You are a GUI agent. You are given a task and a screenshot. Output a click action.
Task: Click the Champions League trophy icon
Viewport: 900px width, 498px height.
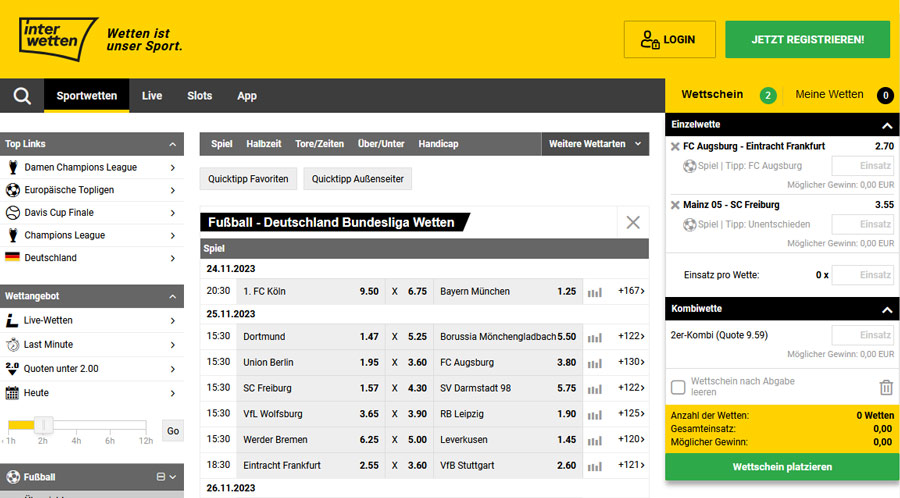[13, 235]
